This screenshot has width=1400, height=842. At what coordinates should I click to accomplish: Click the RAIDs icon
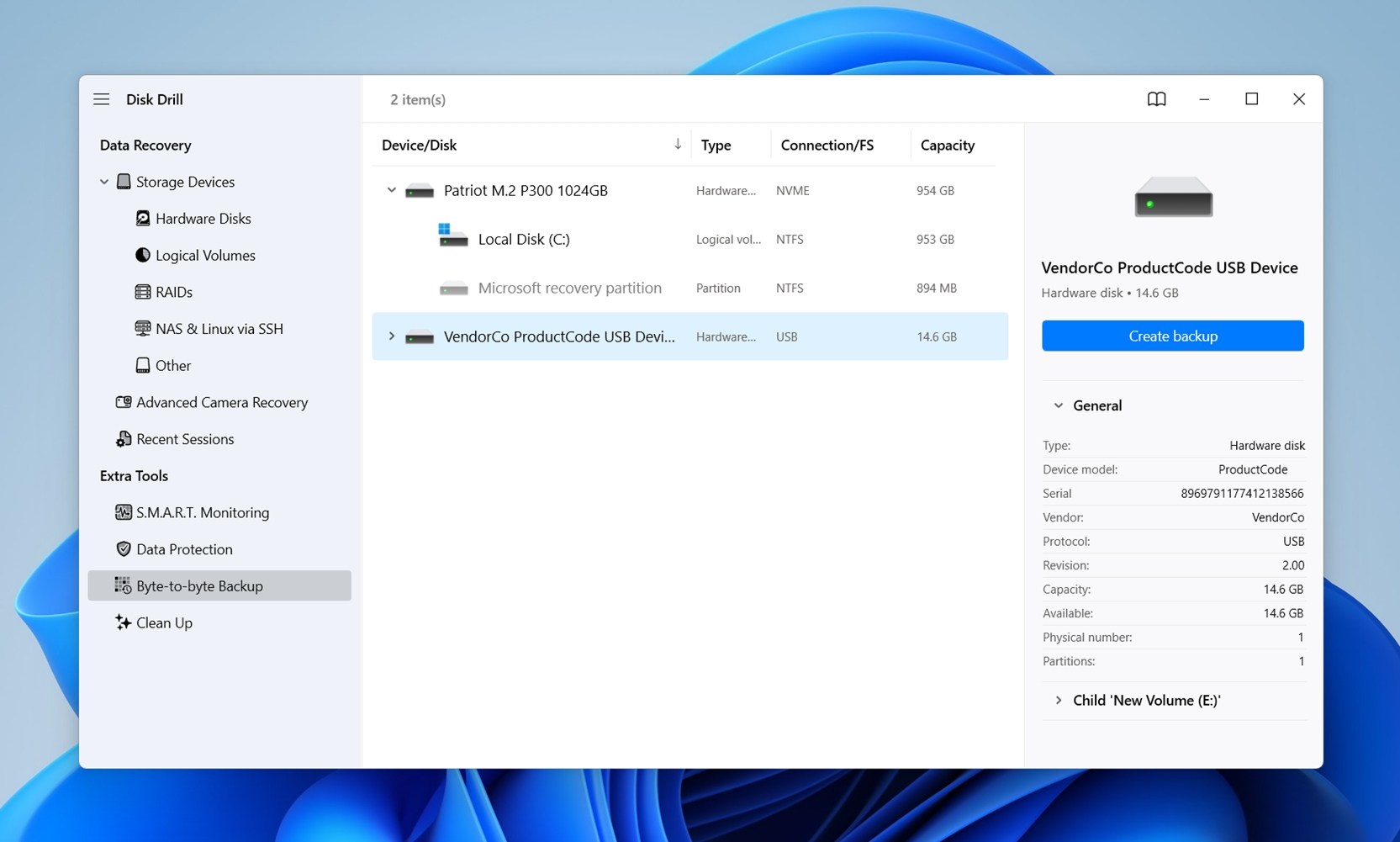(x=143, y=291)
